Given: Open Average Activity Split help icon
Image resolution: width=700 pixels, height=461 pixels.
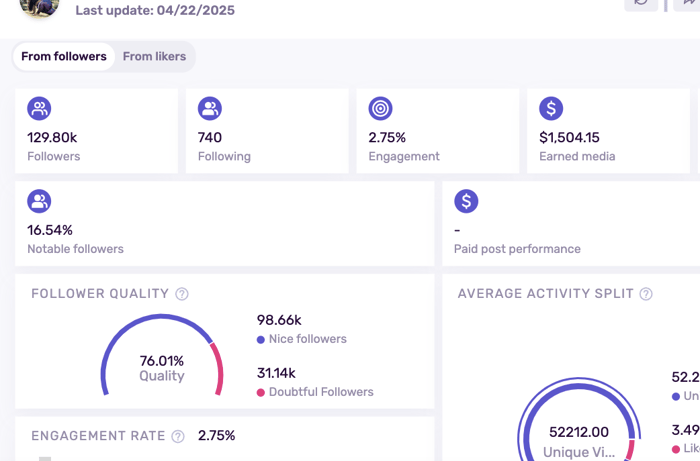Looking at the screenshot, I should [646, 294].
